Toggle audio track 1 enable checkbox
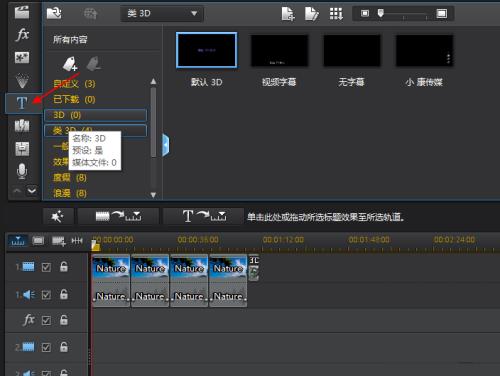This screenshot has width=500, height=376. point(46,295)
